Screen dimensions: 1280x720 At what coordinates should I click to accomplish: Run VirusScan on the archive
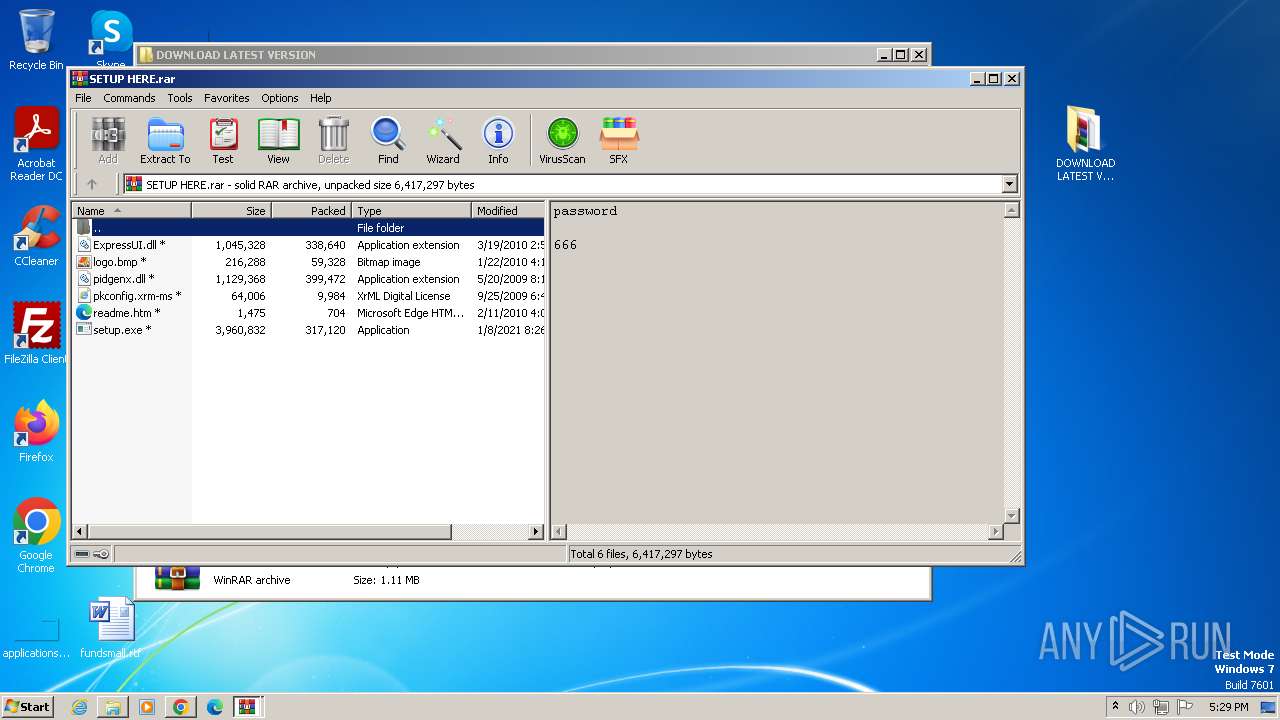[x=562, y=140]
